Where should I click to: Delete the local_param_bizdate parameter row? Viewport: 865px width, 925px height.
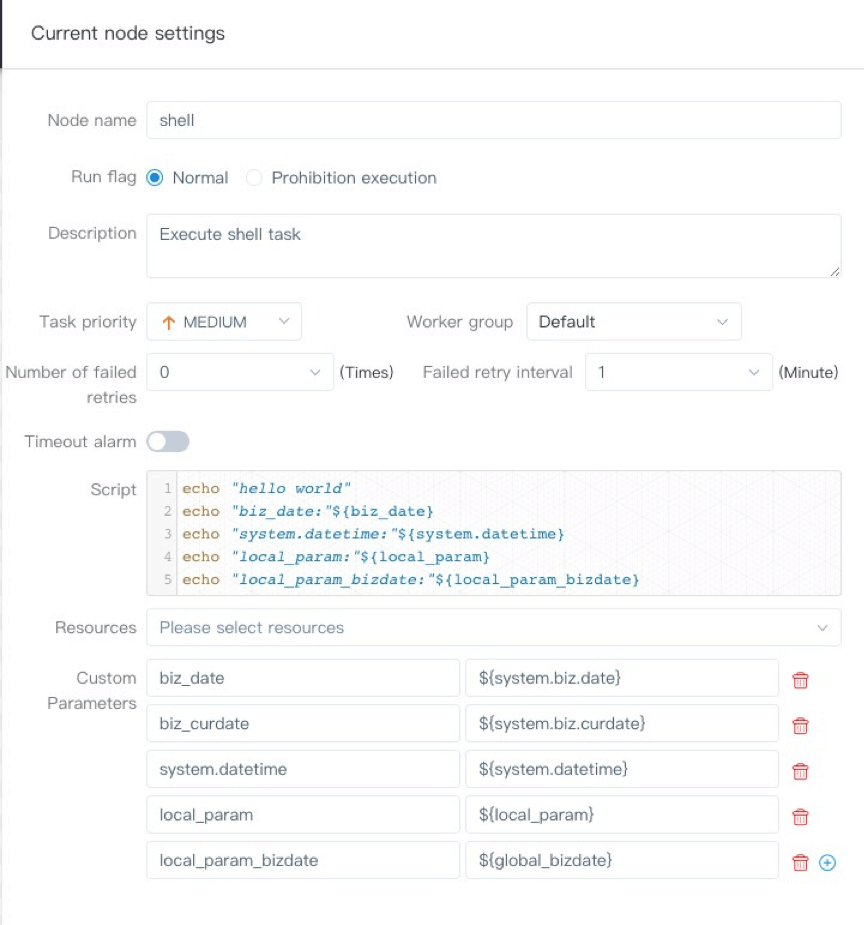pos(800,862)
